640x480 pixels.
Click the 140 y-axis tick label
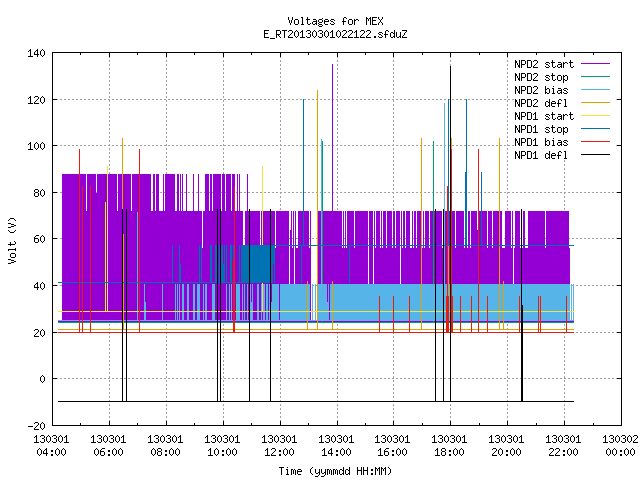pos(36,53)
